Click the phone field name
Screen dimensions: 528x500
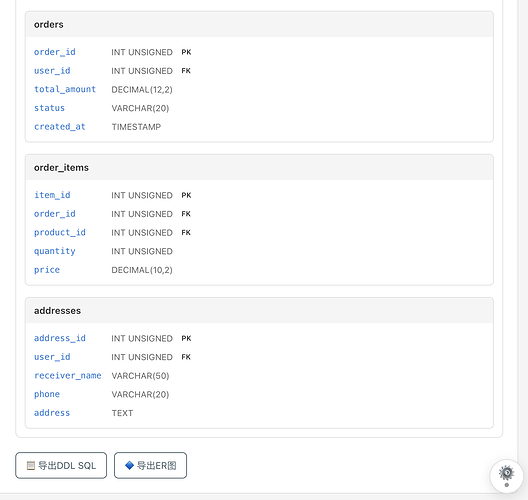click(47, 394)
